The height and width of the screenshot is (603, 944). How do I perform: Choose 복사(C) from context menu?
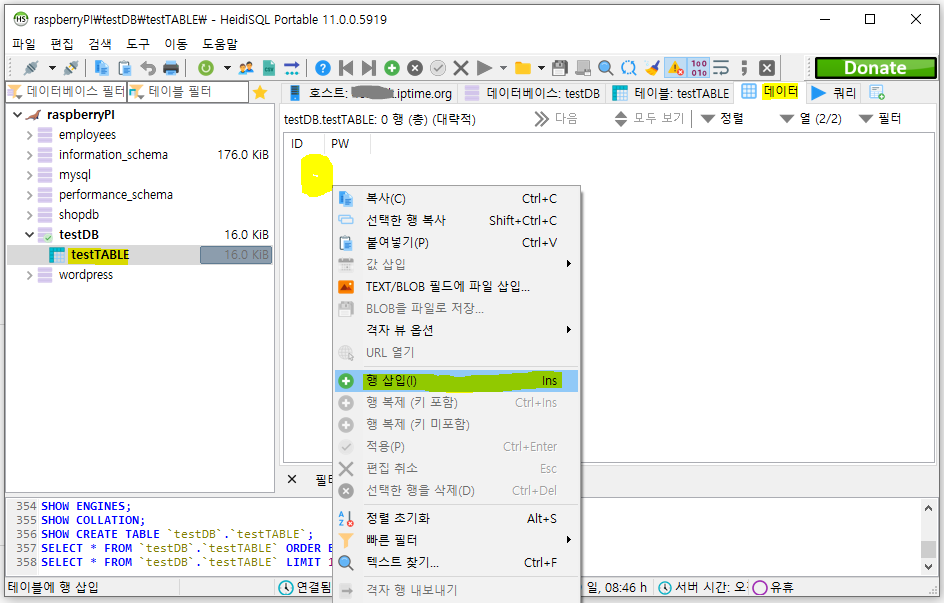coord(456,199)
